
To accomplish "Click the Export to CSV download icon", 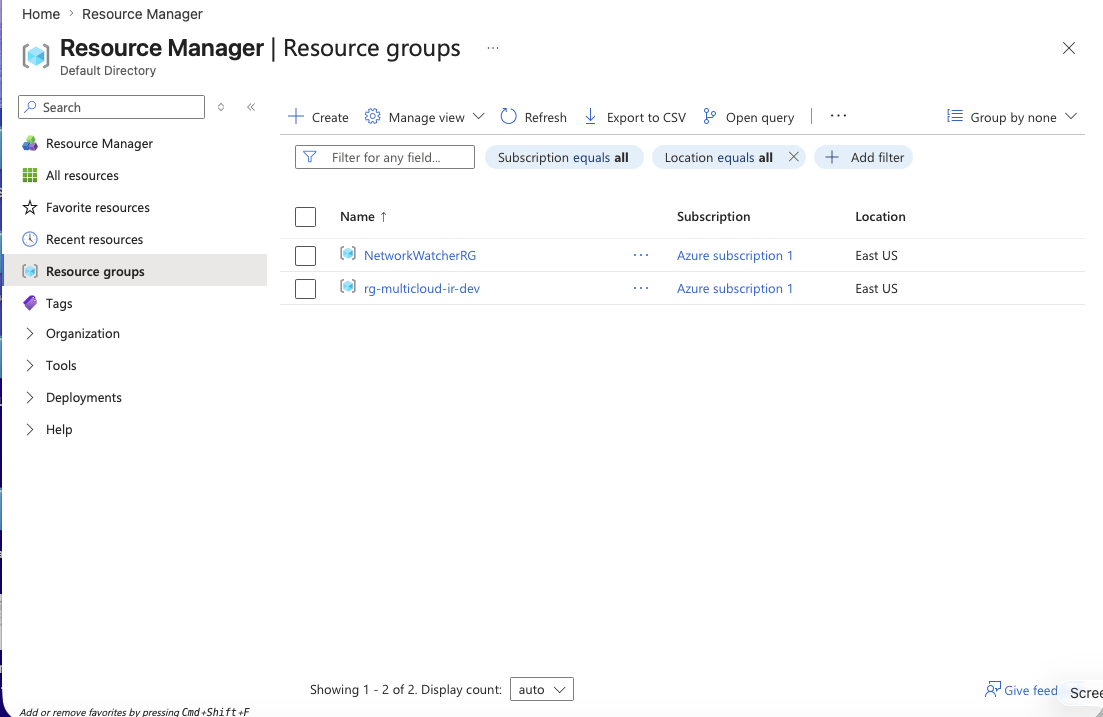I will [x=590, y=117].
